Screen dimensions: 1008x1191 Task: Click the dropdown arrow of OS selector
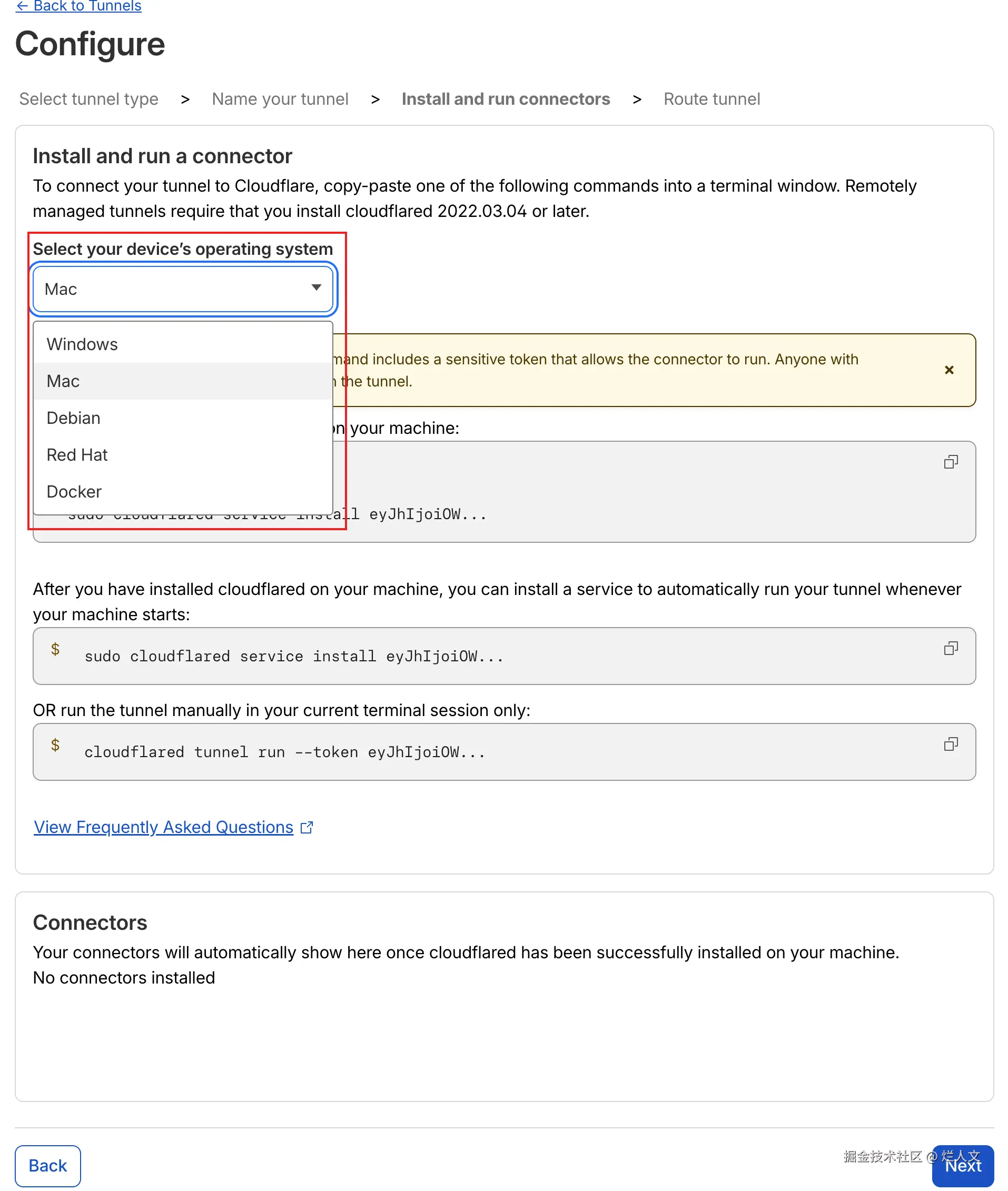tap(316, 288)
